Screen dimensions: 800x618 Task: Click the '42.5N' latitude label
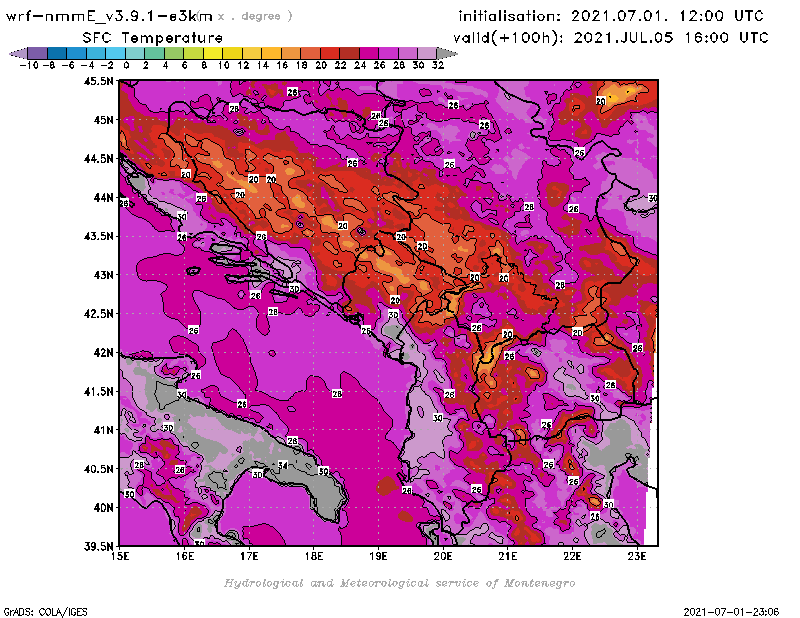99,314
